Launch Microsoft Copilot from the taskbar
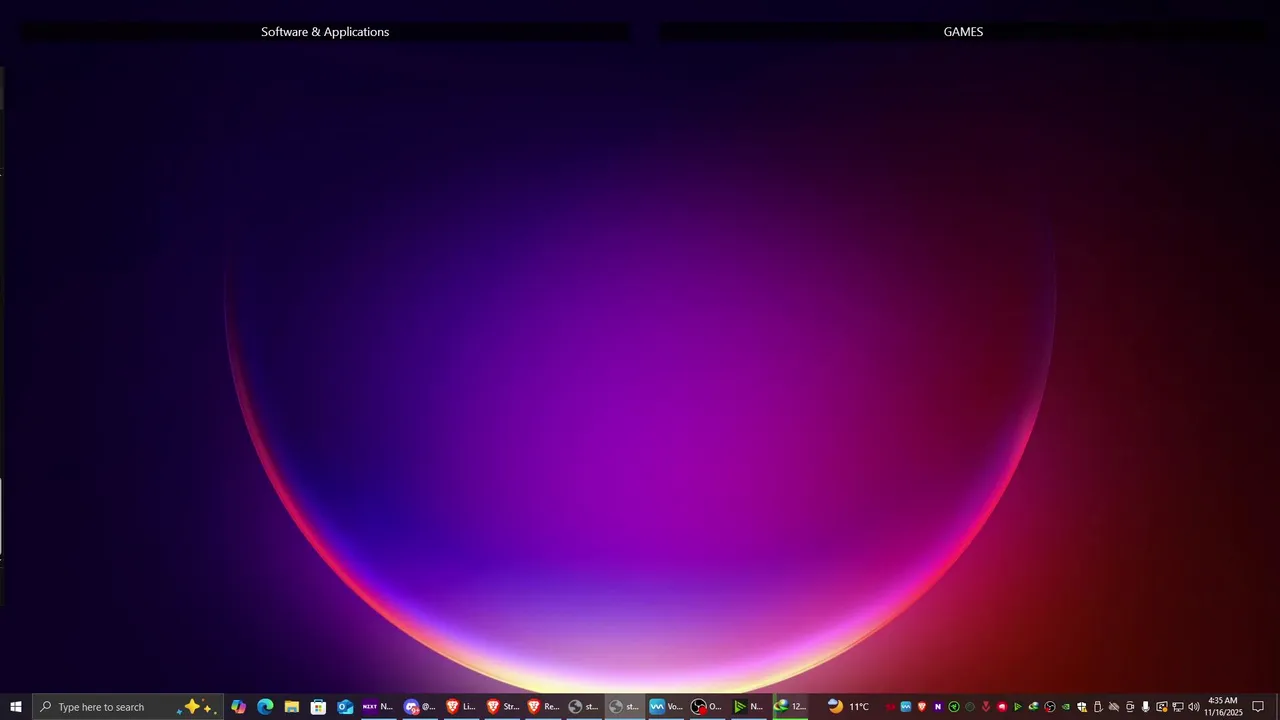Screen dimensions: 1280x720 [238, 707]
